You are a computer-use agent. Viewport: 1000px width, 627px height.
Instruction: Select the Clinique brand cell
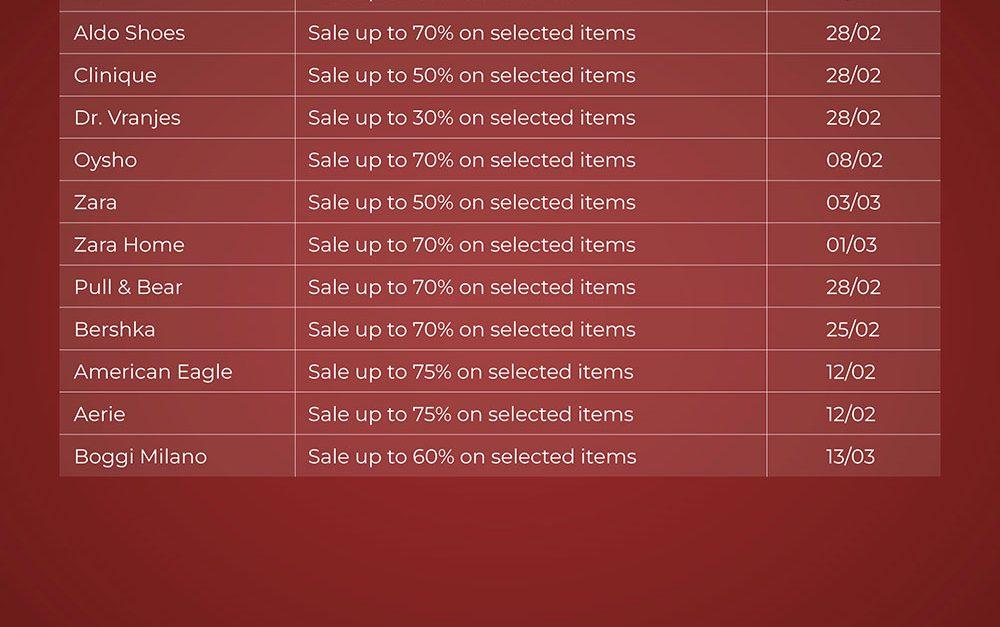(x=115, y=75)
